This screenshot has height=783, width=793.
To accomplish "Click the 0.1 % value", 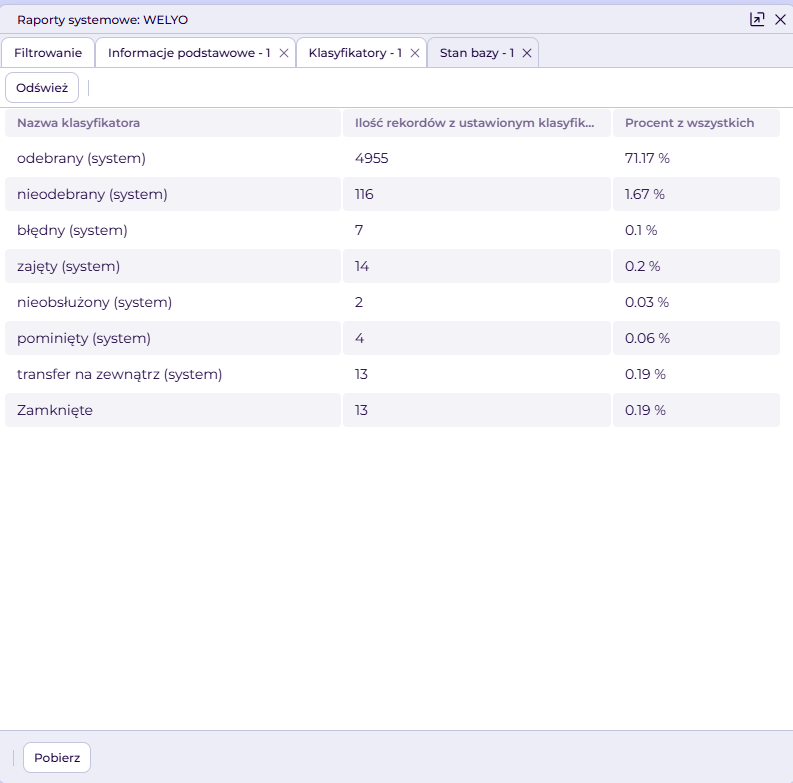I will (641, 230).
